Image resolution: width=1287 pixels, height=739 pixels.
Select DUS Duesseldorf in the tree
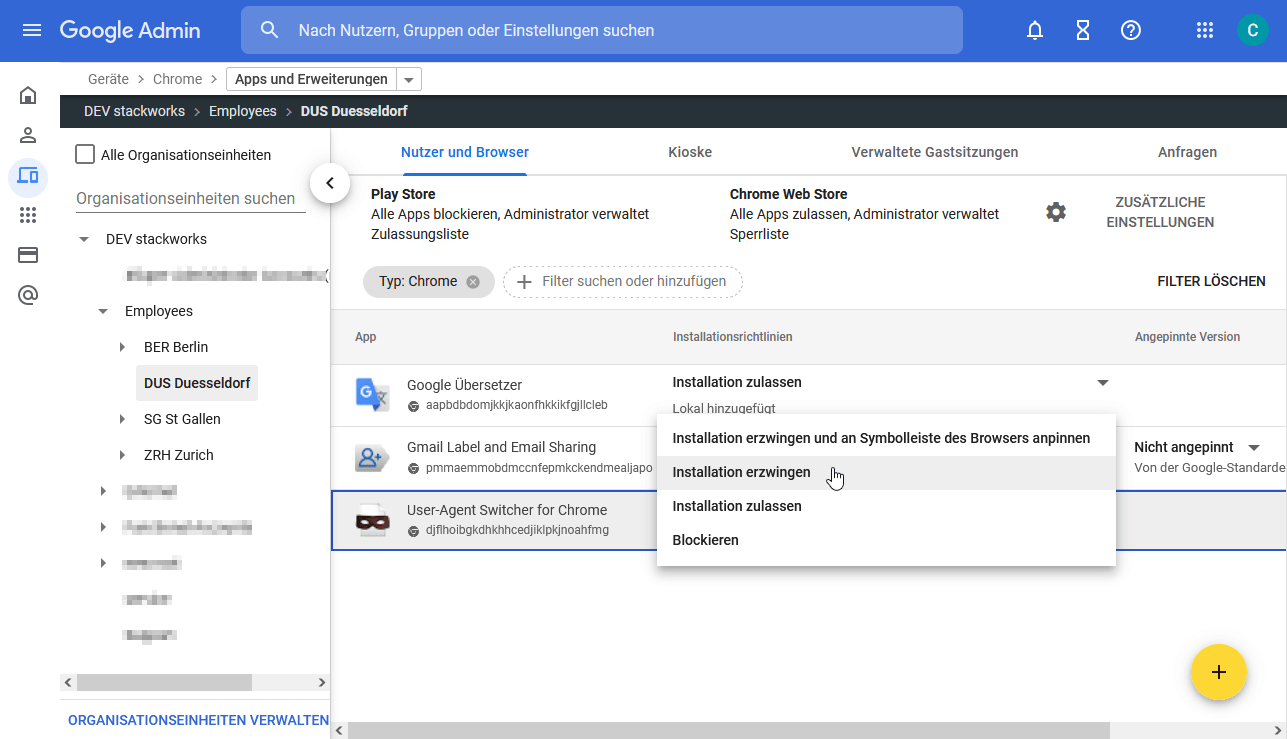pyautogui.click(x=197, y=383)
